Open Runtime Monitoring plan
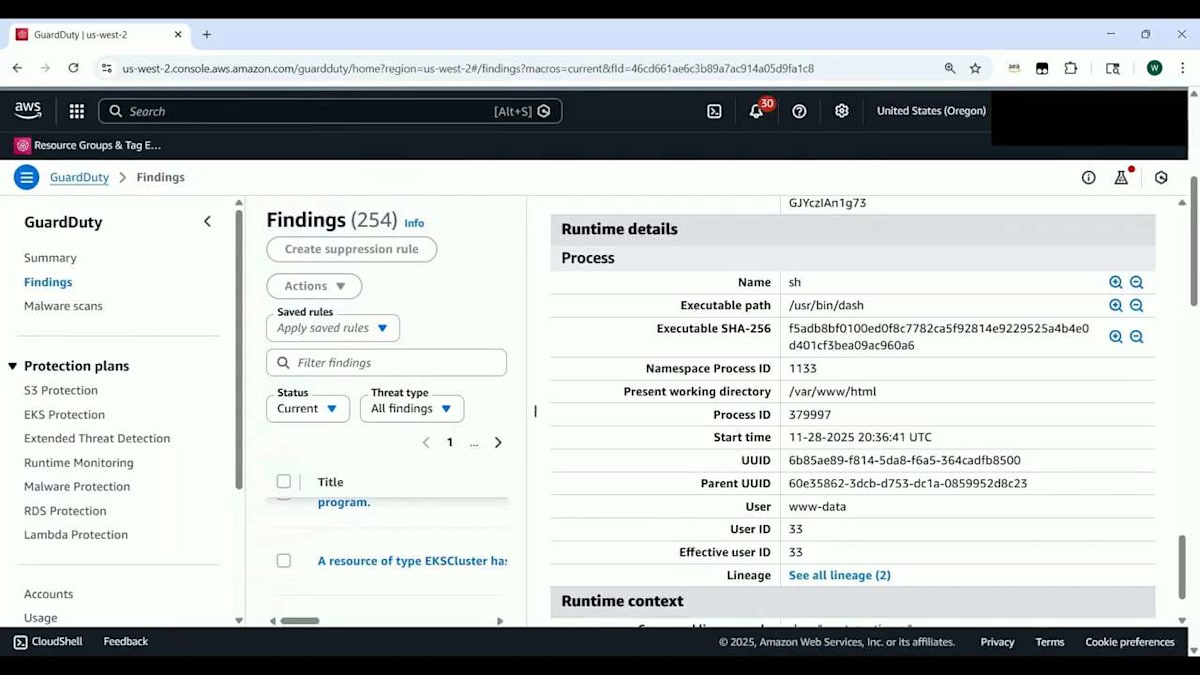The height and width of the screenshot is (675, 1200). tap(79, 463)
